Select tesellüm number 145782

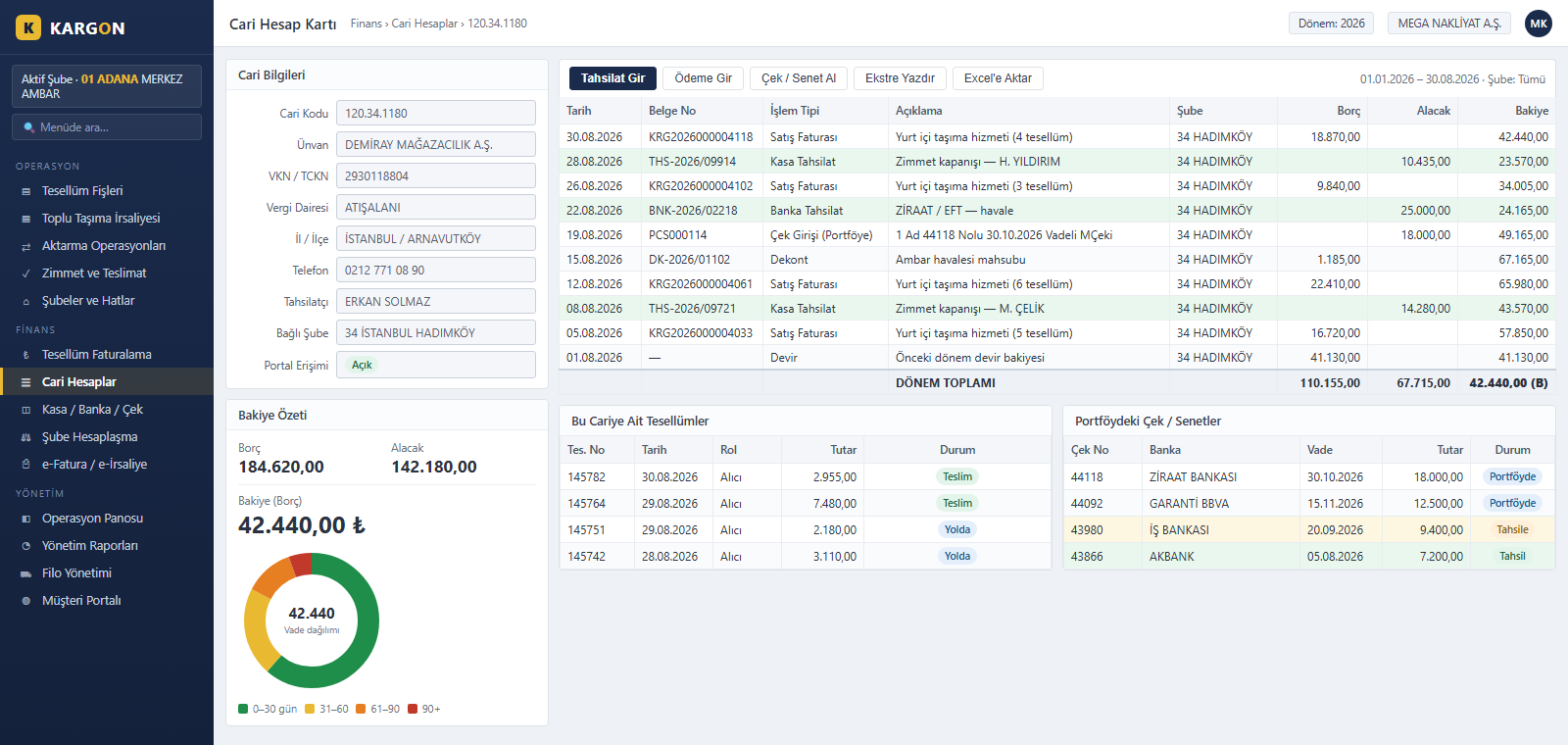tap(586, 477)
